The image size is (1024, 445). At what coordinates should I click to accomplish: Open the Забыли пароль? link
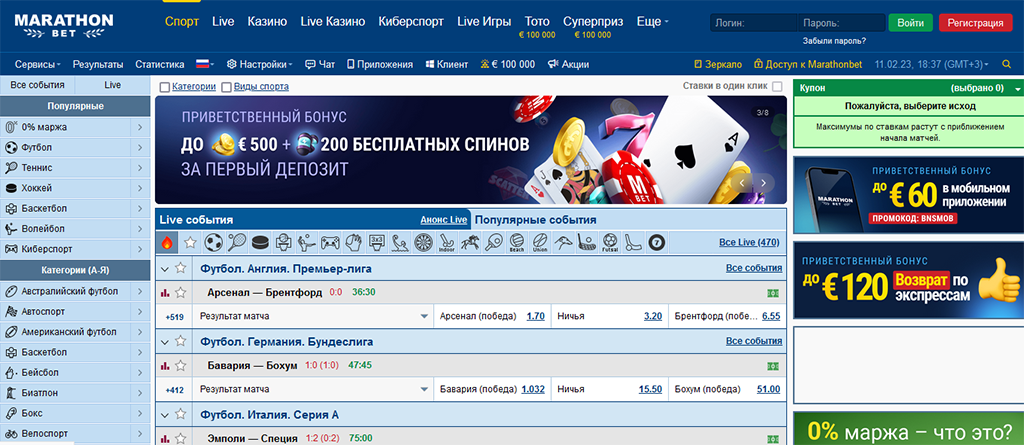(x=835, y=41)
